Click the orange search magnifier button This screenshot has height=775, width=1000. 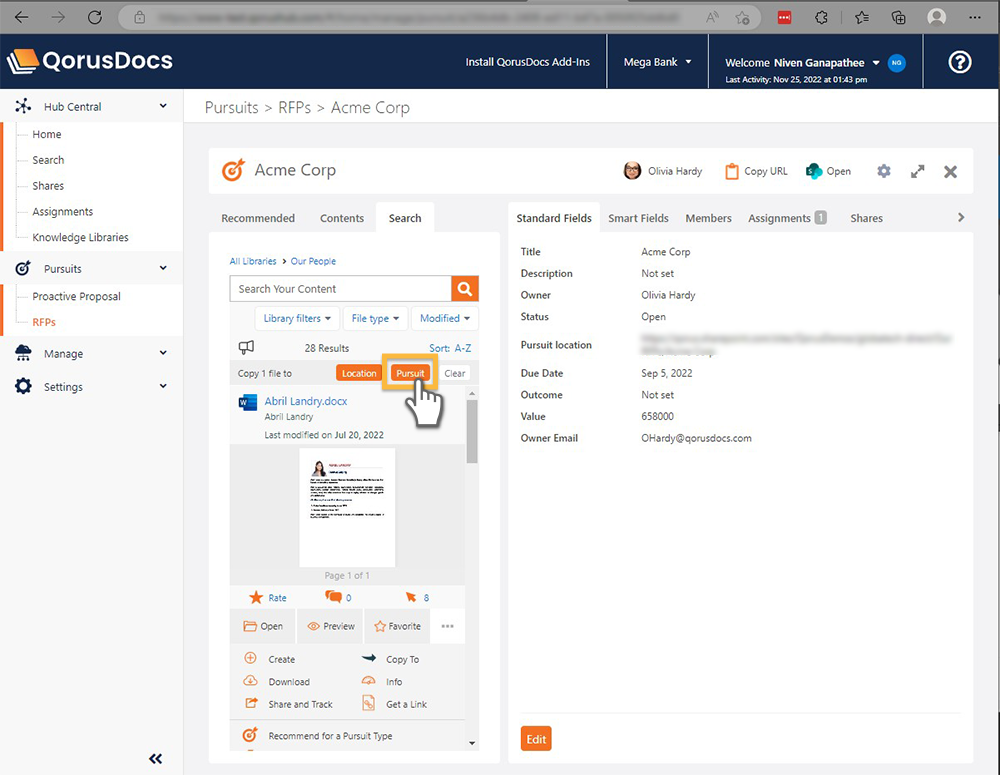pyautogui.click(x=465, y=289)
